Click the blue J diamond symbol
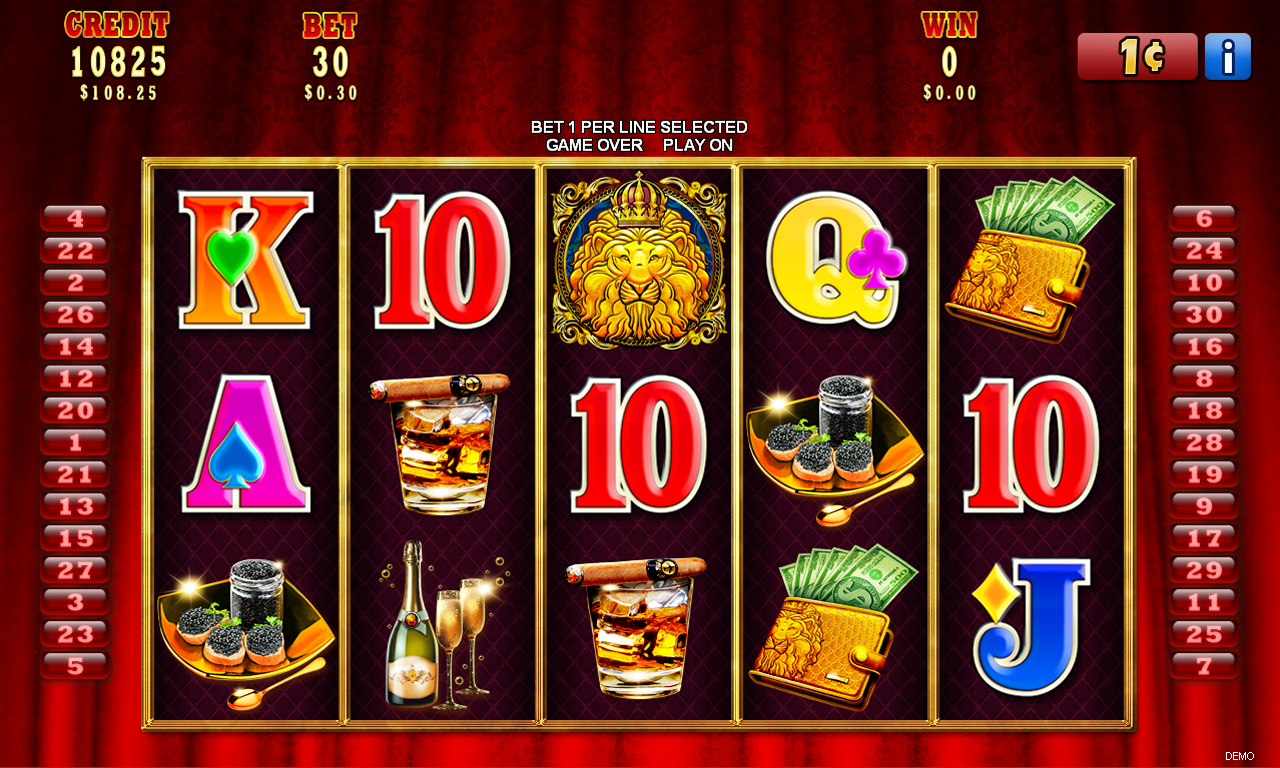Viewport: 1280px width, 768px height. pyautogui.click(x=1030, y=626)
